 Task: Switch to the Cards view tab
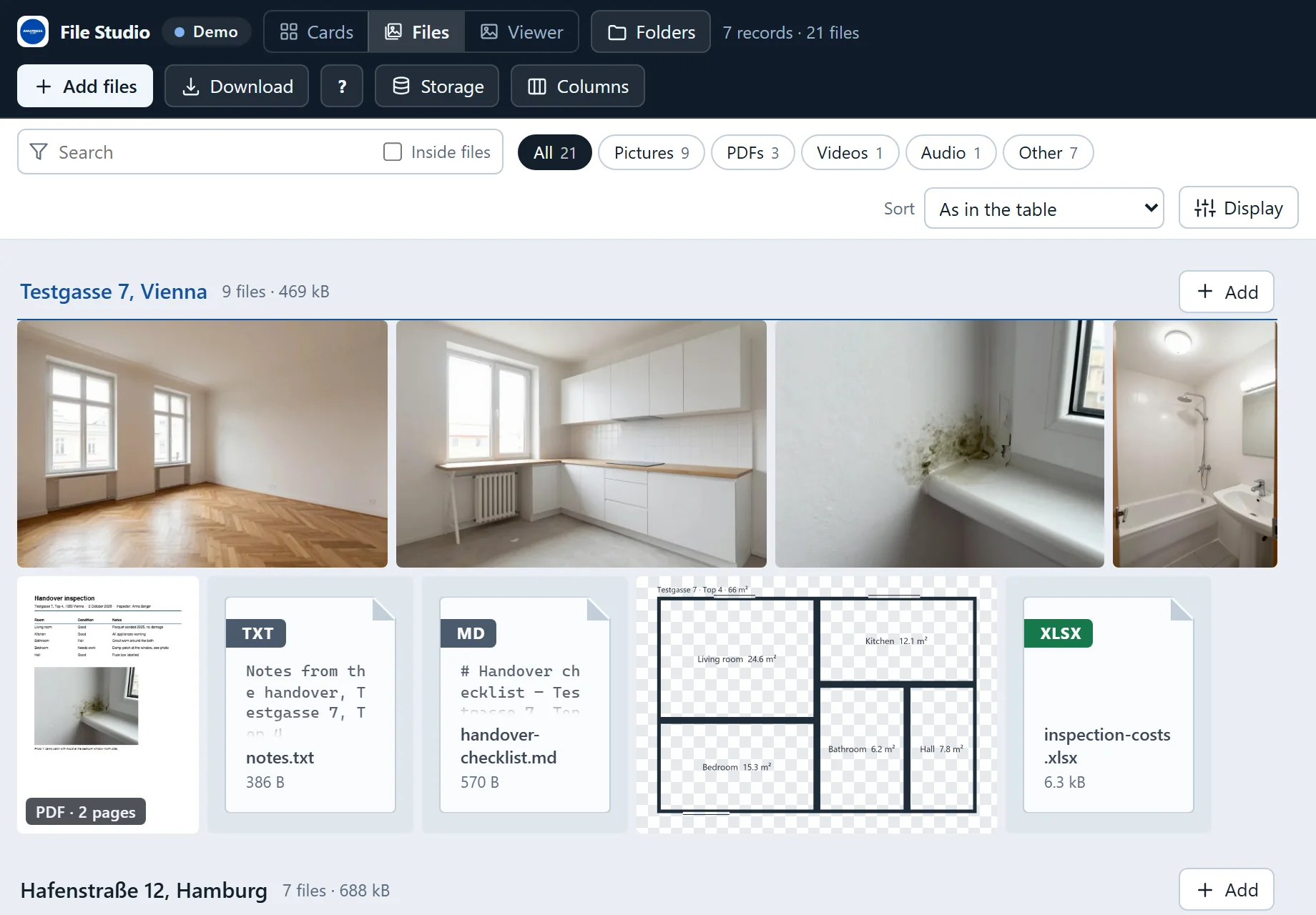click(x=316, y=32)
